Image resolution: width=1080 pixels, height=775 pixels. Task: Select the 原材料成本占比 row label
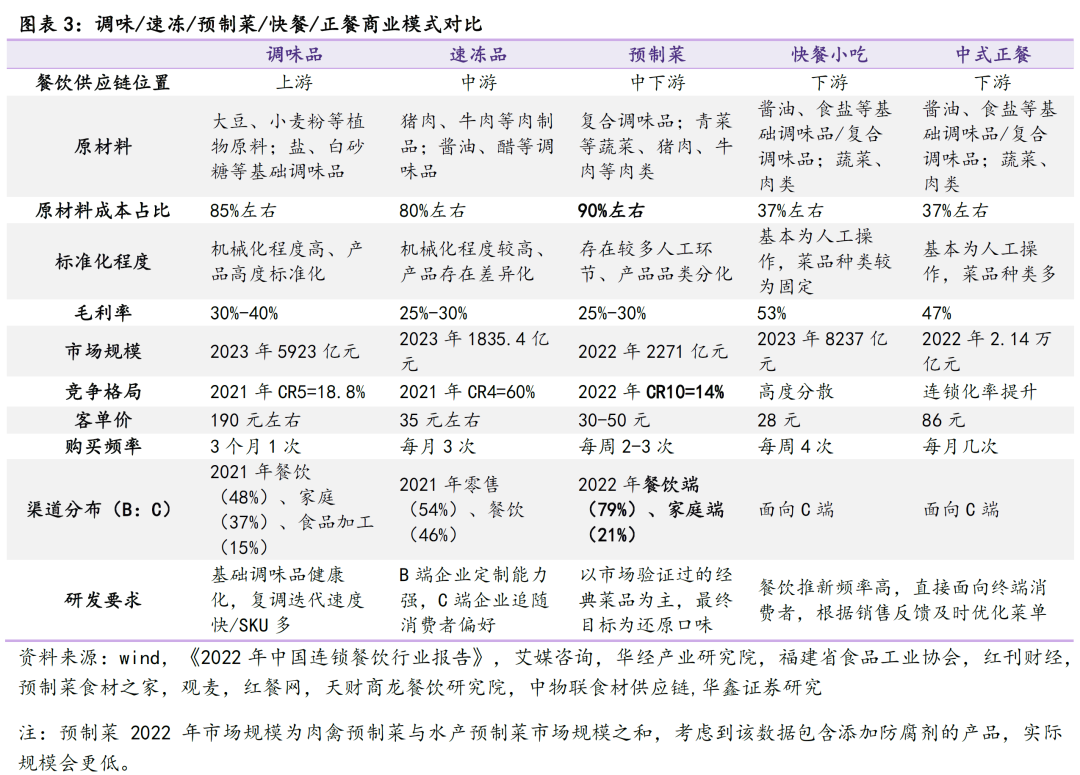(x=103, y=211)
